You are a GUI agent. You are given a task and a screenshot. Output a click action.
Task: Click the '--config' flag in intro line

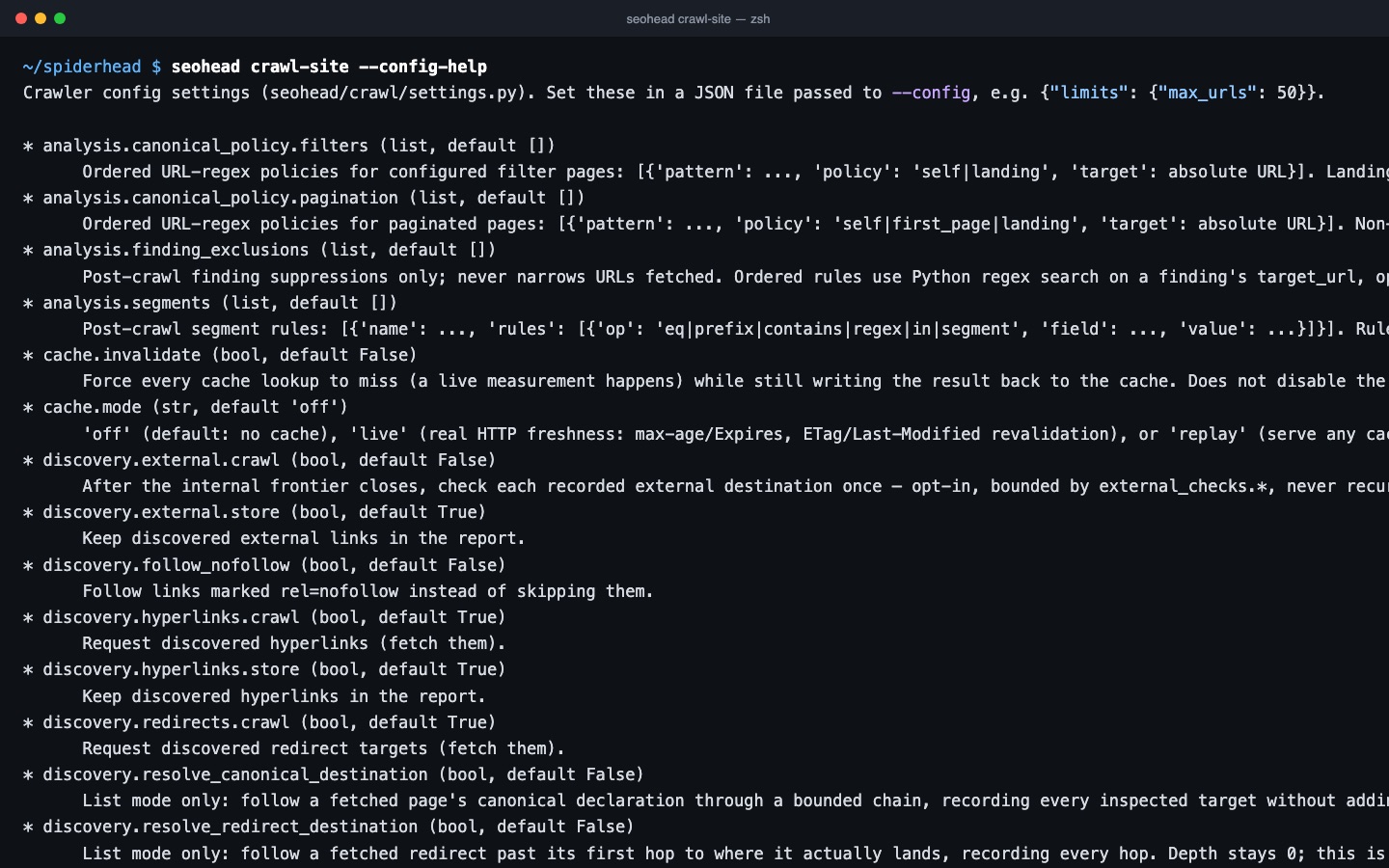pos(931,93)
